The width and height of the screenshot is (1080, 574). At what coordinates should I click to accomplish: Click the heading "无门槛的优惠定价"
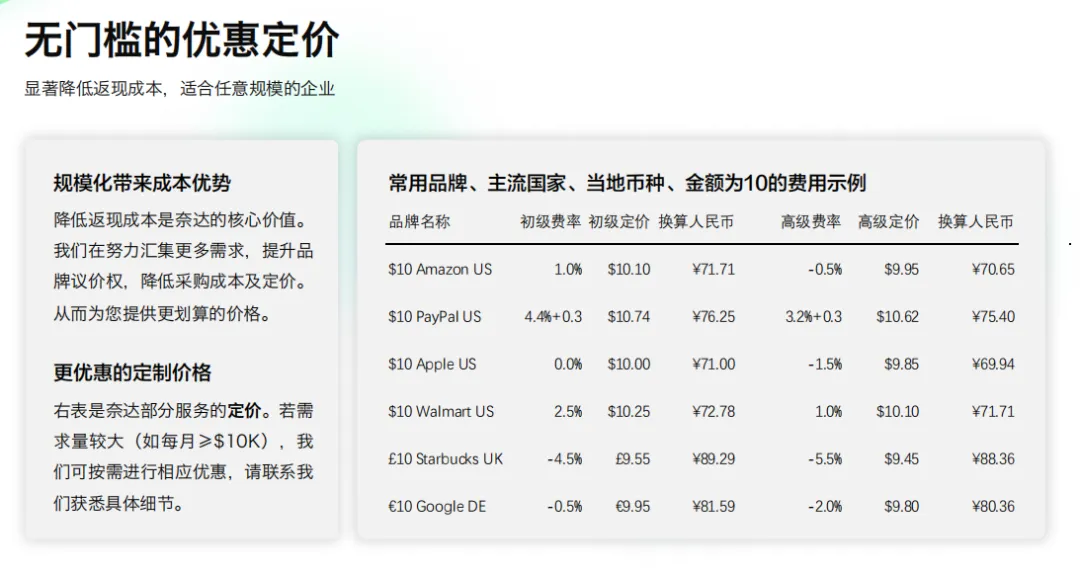pos(182,39)
